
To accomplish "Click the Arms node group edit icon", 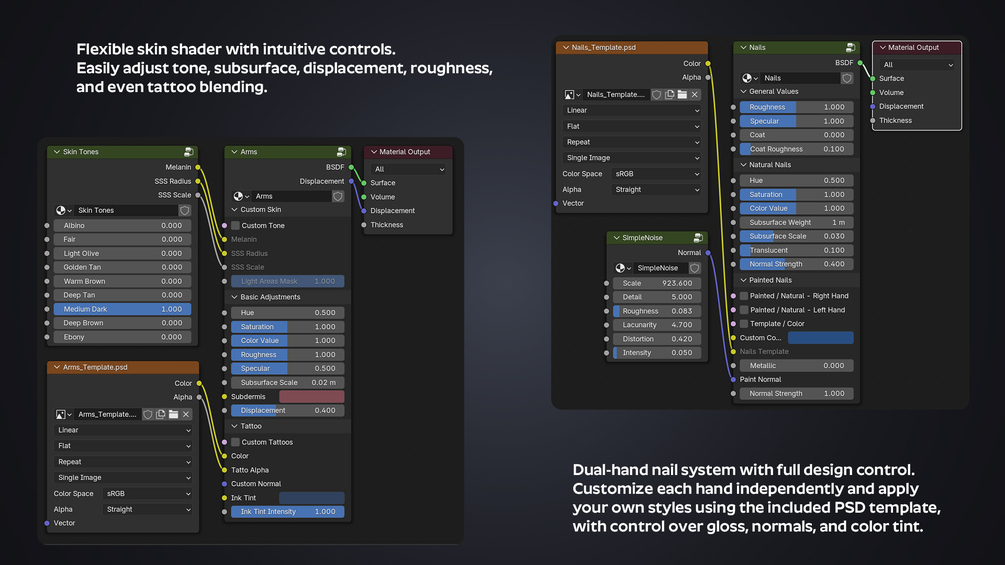I will point(341,152).
